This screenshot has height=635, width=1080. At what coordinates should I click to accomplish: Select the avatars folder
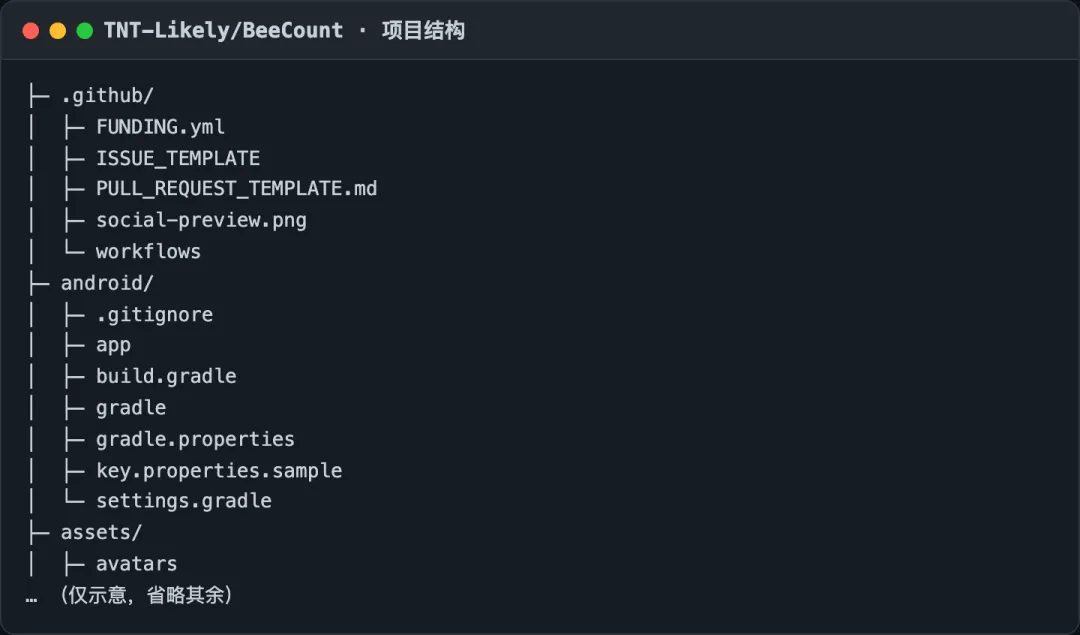[x=136, y=564]
